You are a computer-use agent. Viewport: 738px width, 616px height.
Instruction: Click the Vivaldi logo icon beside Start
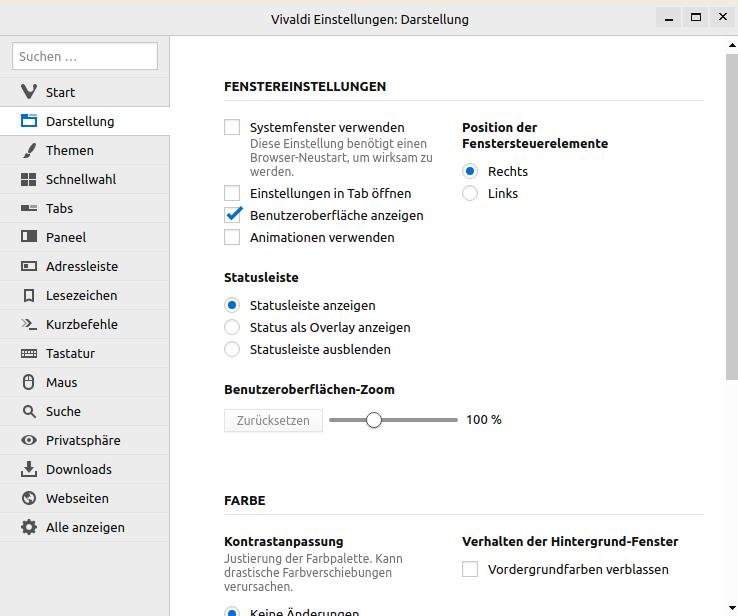(29, 92)
